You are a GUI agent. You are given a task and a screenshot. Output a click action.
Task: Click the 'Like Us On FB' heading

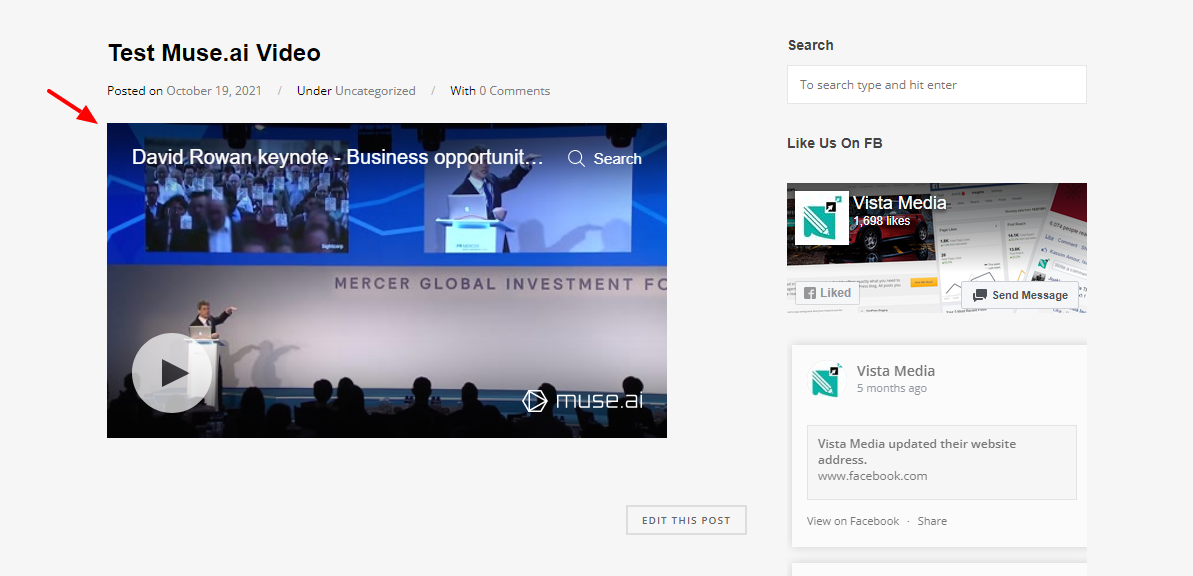pos(835,143)
